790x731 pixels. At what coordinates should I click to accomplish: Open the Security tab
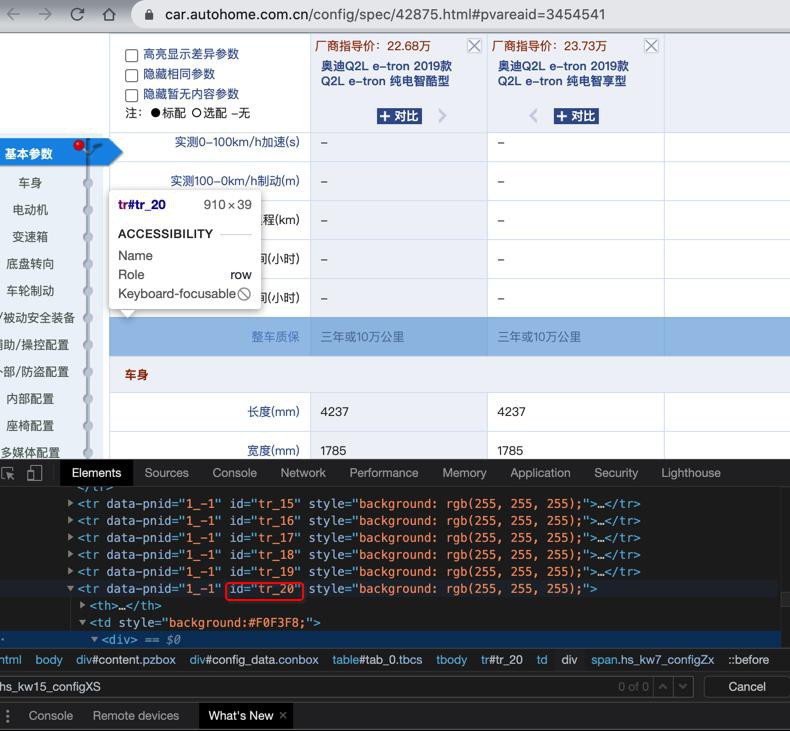616,473
